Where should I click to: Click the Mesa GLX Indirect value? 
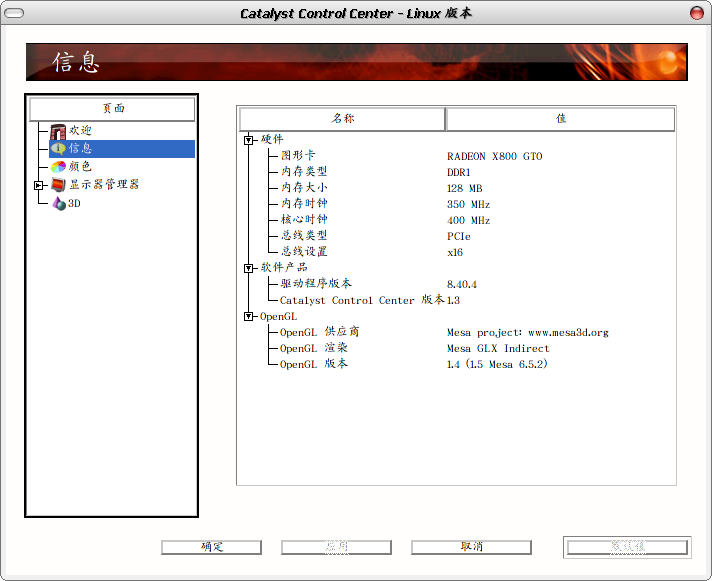click(x=498, y=349)
